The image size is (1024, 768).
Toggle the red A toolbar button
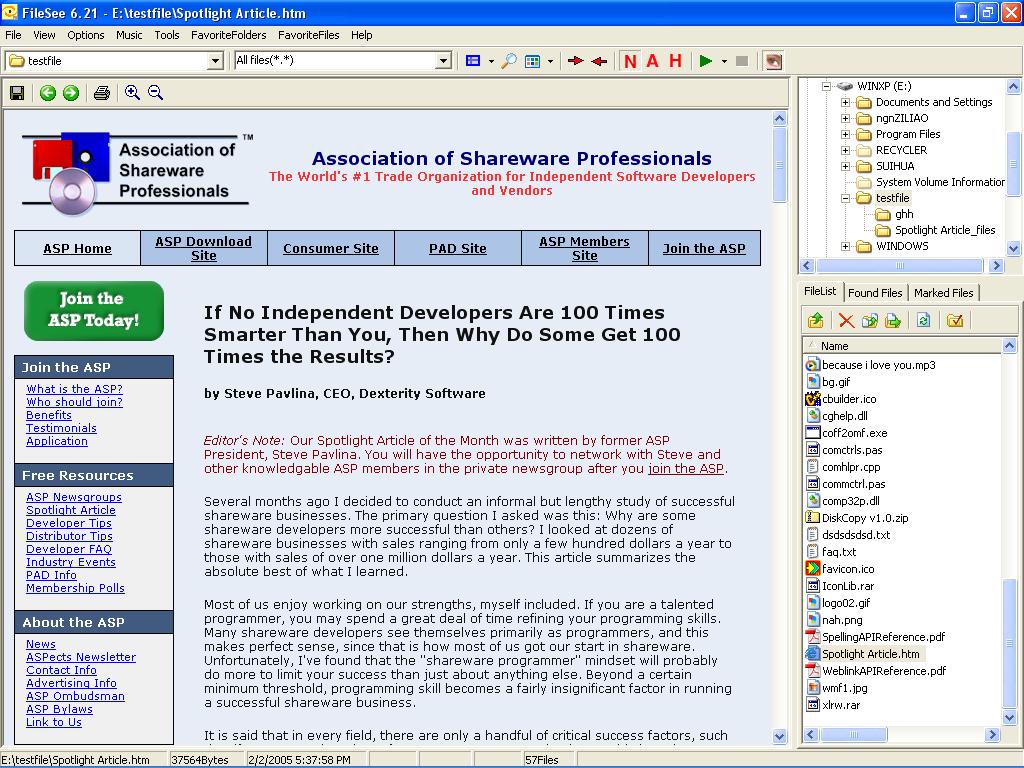coord(652,61)
